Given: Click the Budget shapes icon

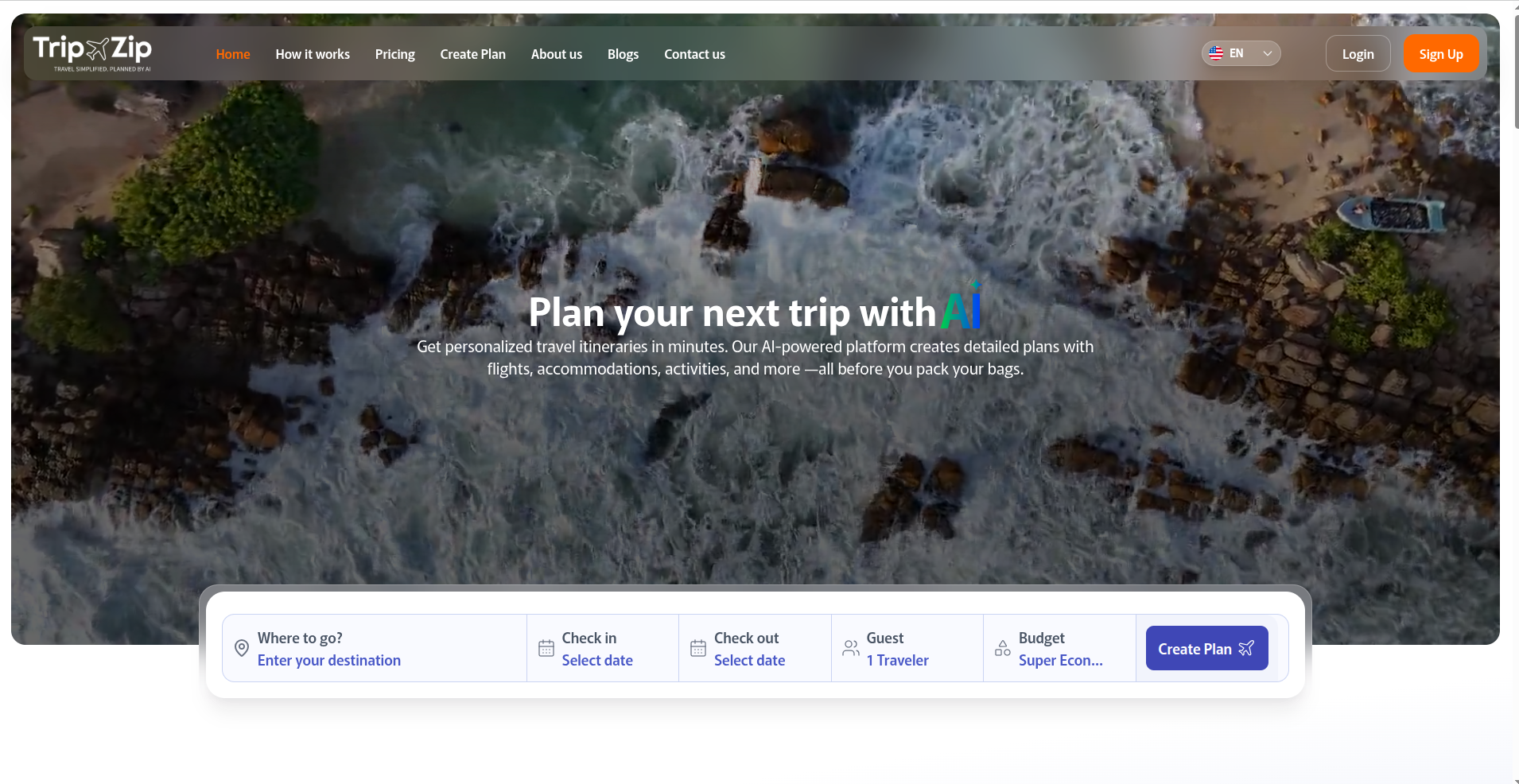Looking at the screenshot, I should coord(1003,648).
